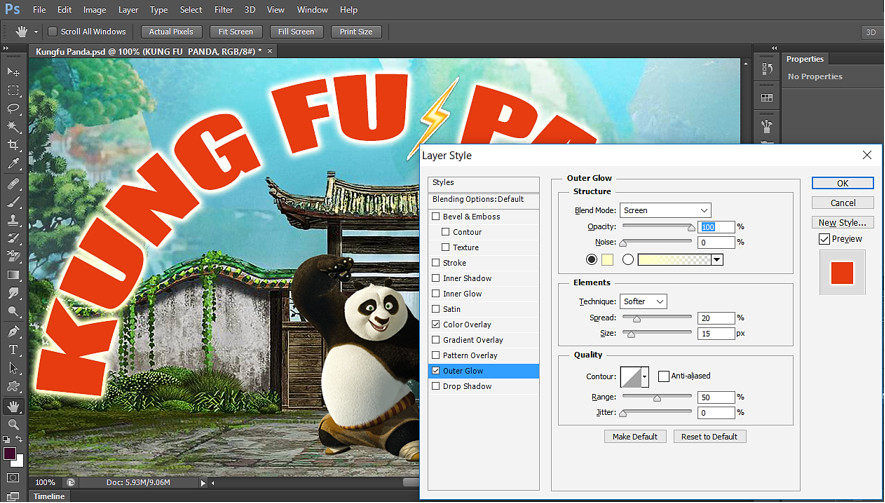Image resolution: width=885 pixels, height=503 pixels.
Task: Click Reset to Default button
Action: 709,436
